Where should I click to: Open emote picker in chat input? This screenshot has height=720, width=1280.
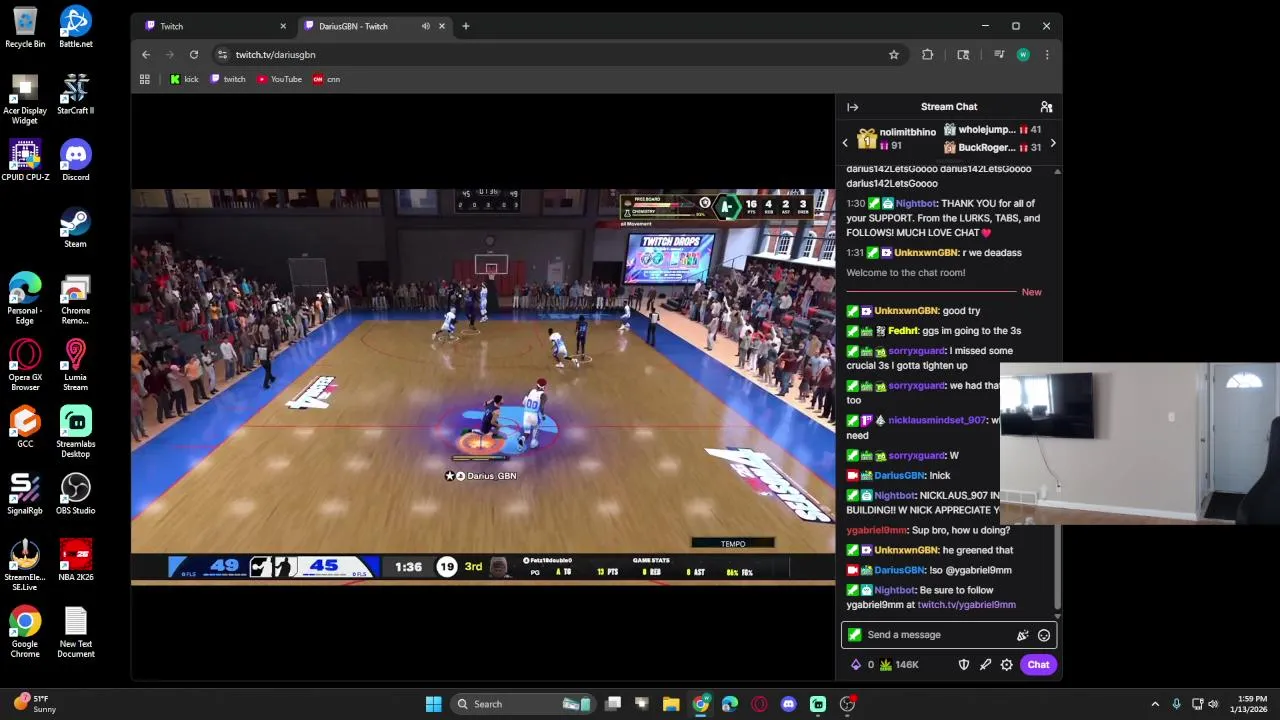coord(1044,635)
